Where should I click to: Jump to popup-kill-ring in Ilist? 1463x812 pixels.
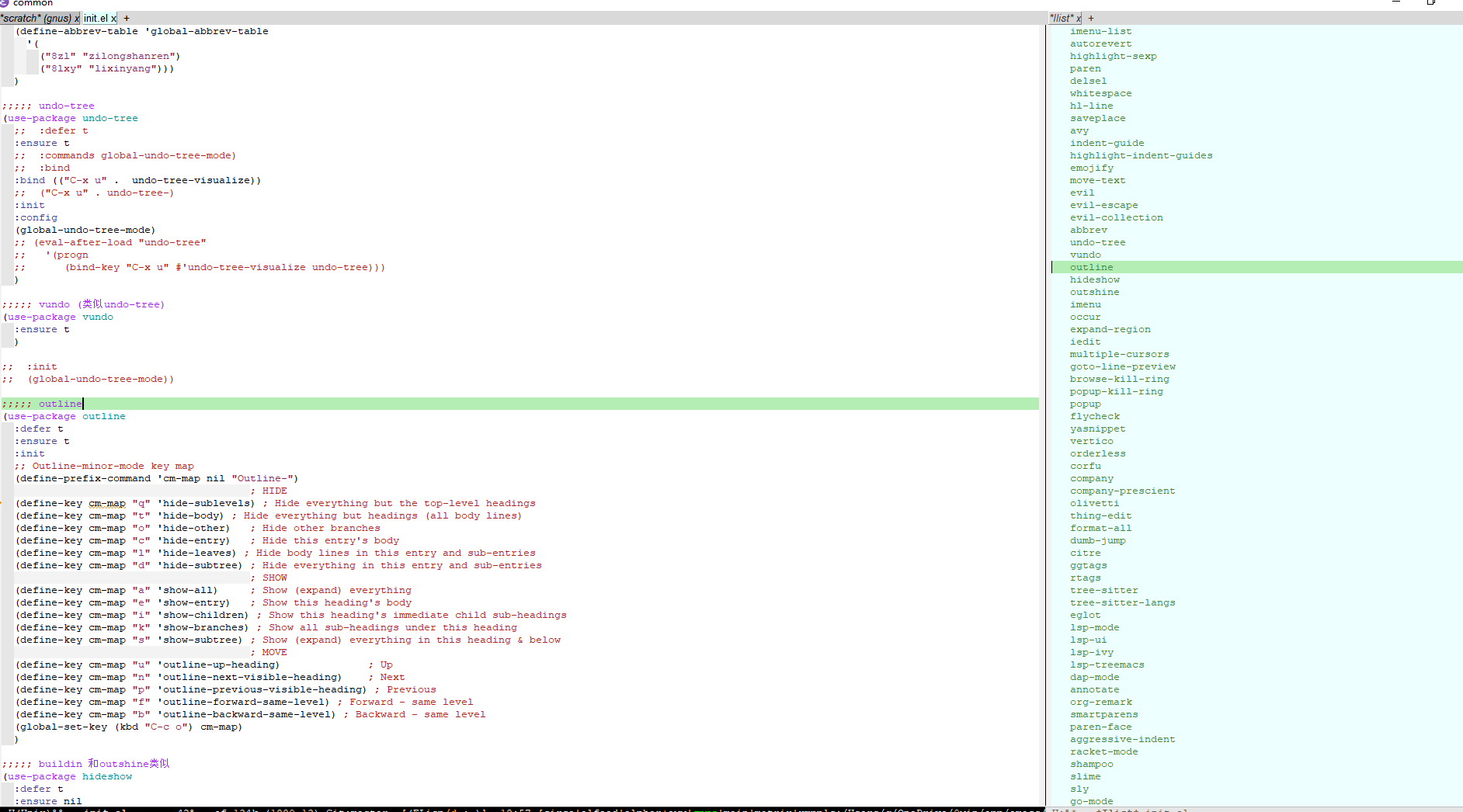tap(1116, 391)
